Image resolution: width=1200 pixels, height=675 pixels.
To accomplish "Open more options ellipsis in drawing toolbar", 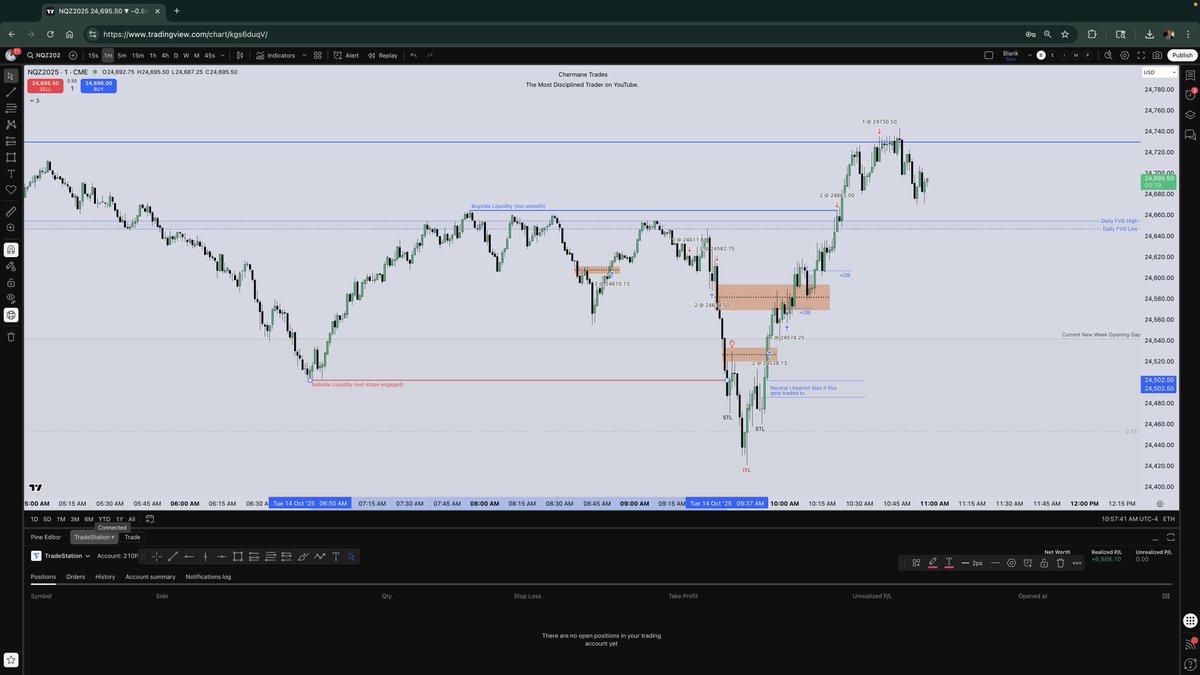I will pyautogui.click(x=1077, y=563).
